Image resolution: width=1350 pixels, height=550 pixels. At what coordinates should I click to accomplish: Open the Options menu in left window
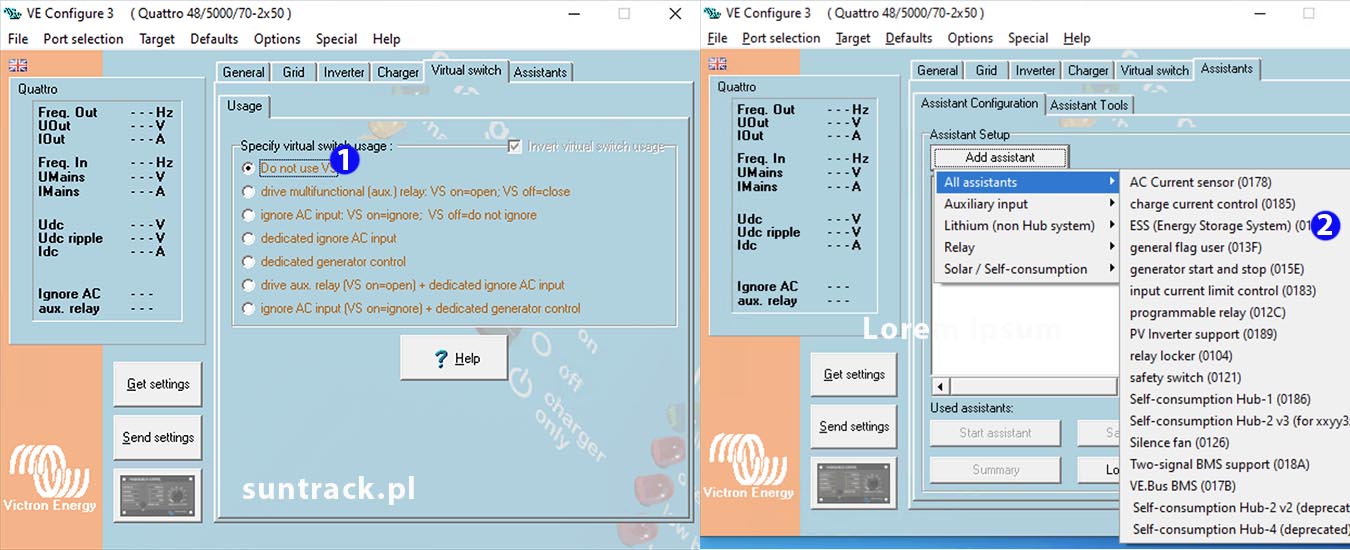coord(277,39)
